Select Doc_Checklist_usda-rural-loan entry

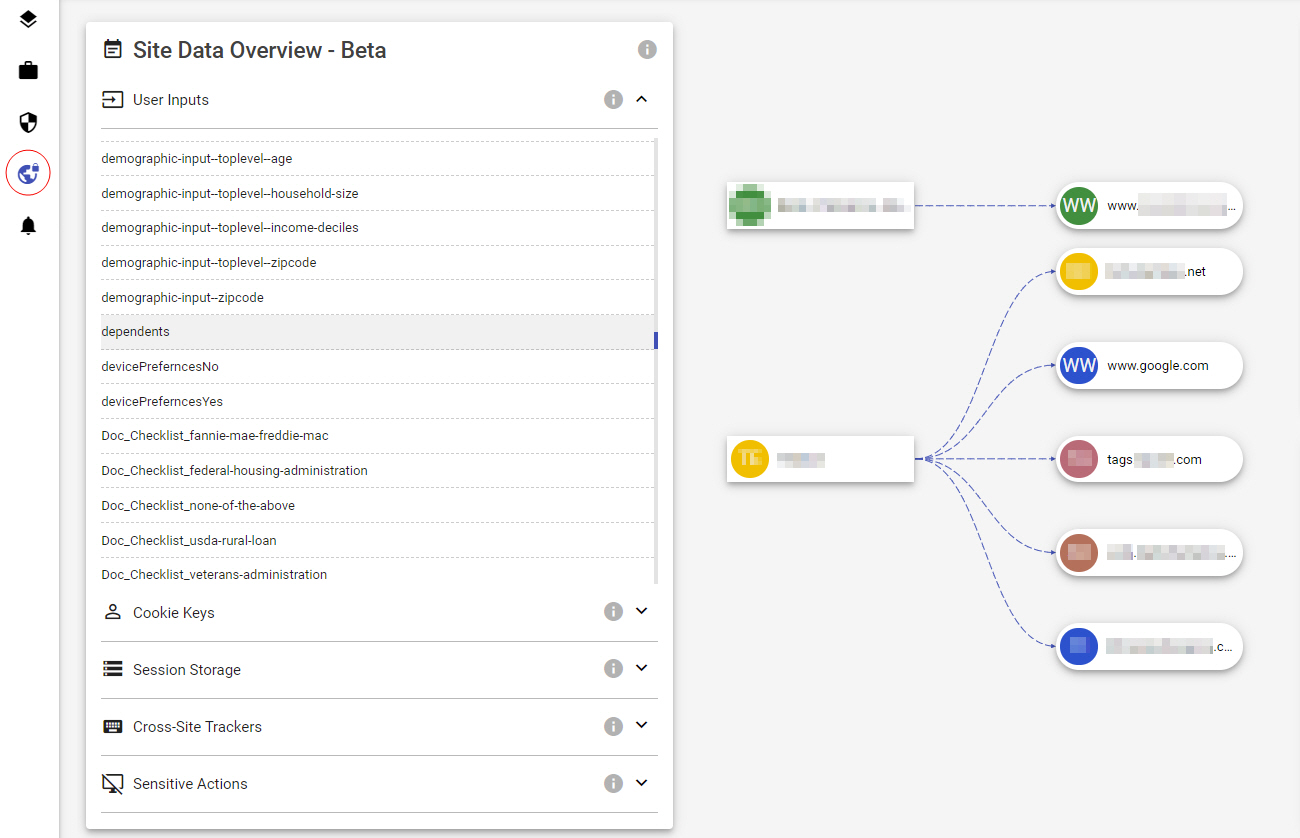coord(378,540)
